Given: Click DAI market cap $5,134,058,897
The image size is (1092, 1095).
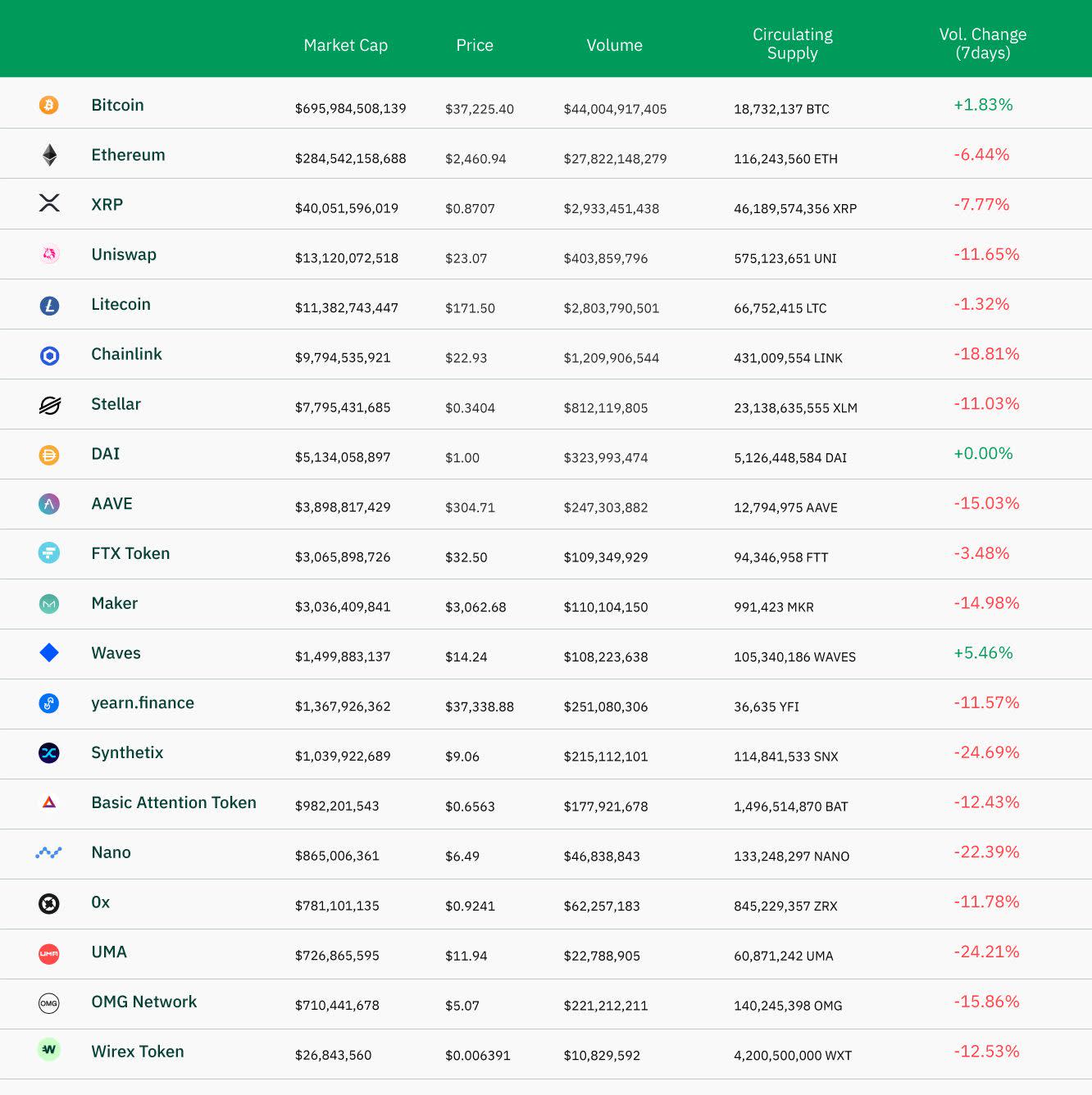Looking at the screenshot, I should point(342,457).
